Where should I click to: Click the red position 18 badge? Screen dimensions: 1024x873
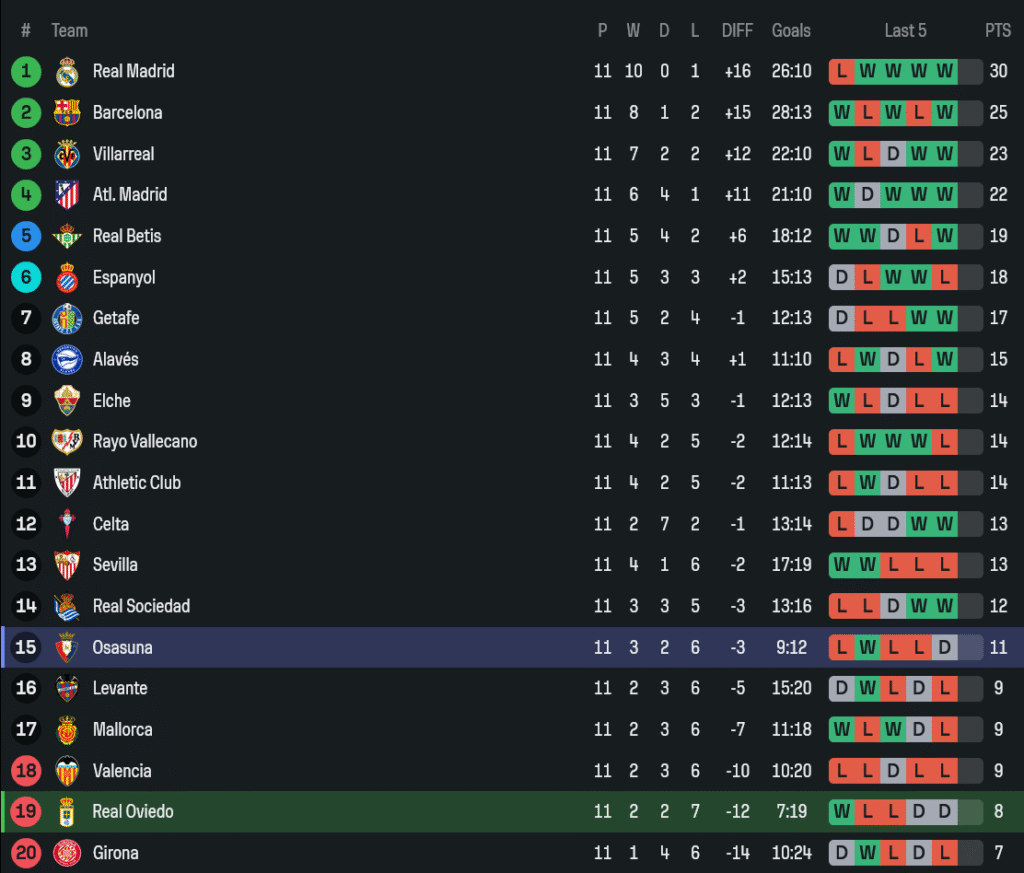coord(26,771)
